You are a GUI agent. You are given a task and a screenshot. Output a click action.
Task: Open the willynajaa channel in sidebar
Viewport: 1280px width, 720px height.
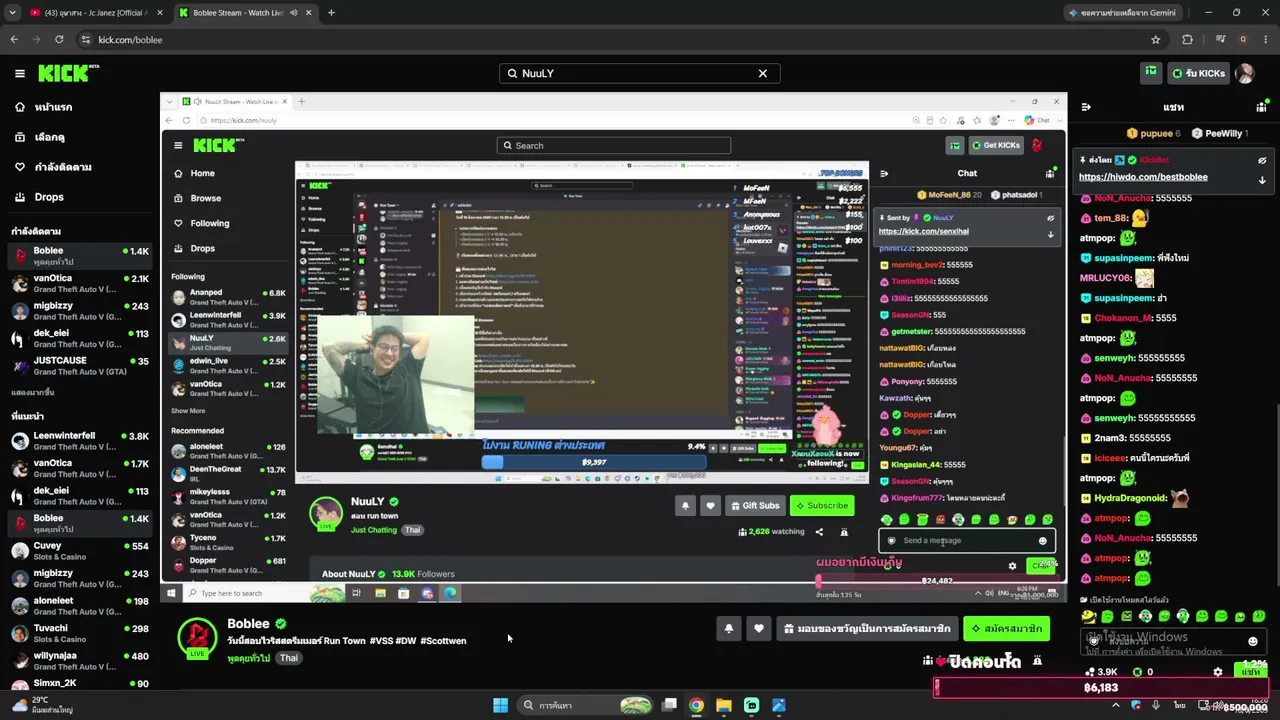click(x=80, y=661)
